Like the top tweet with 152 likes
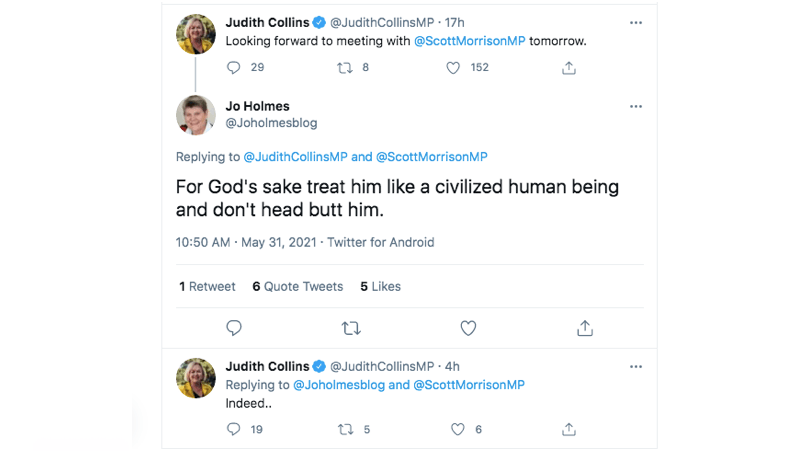Viewport: 810px width, 451px height. point(453,68)
